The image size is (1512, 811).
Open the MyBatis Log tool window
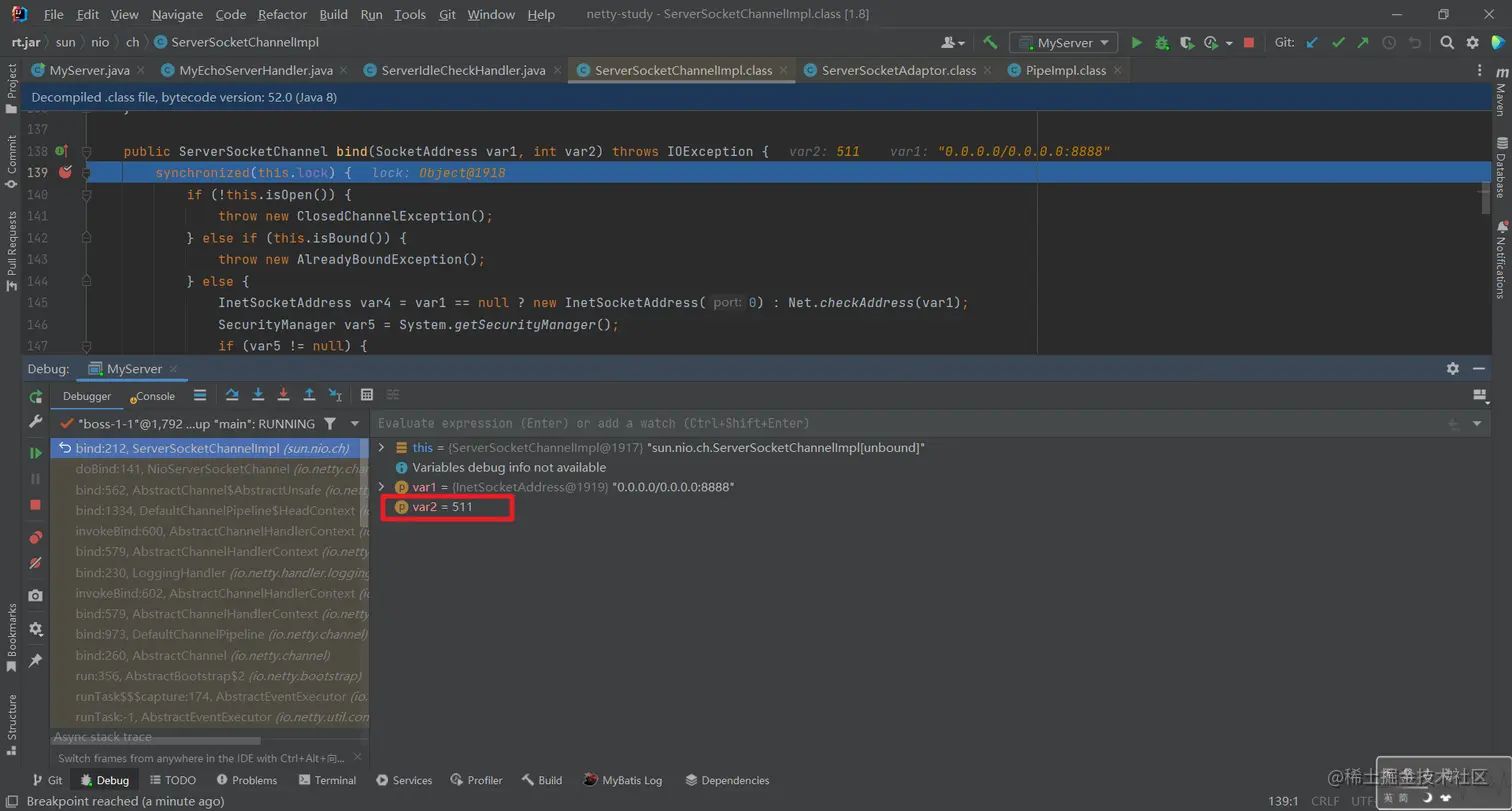pos(623,780)
